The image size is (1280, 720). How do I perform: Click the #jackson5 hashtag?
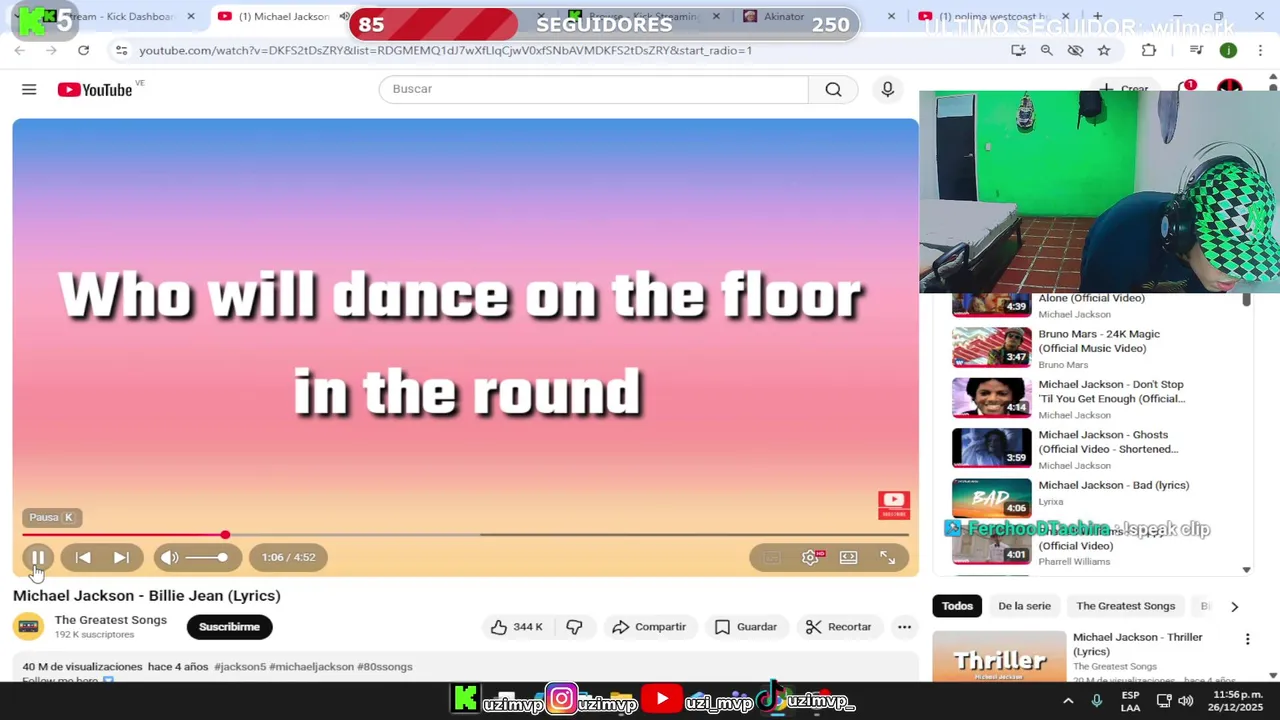point(239,666)
